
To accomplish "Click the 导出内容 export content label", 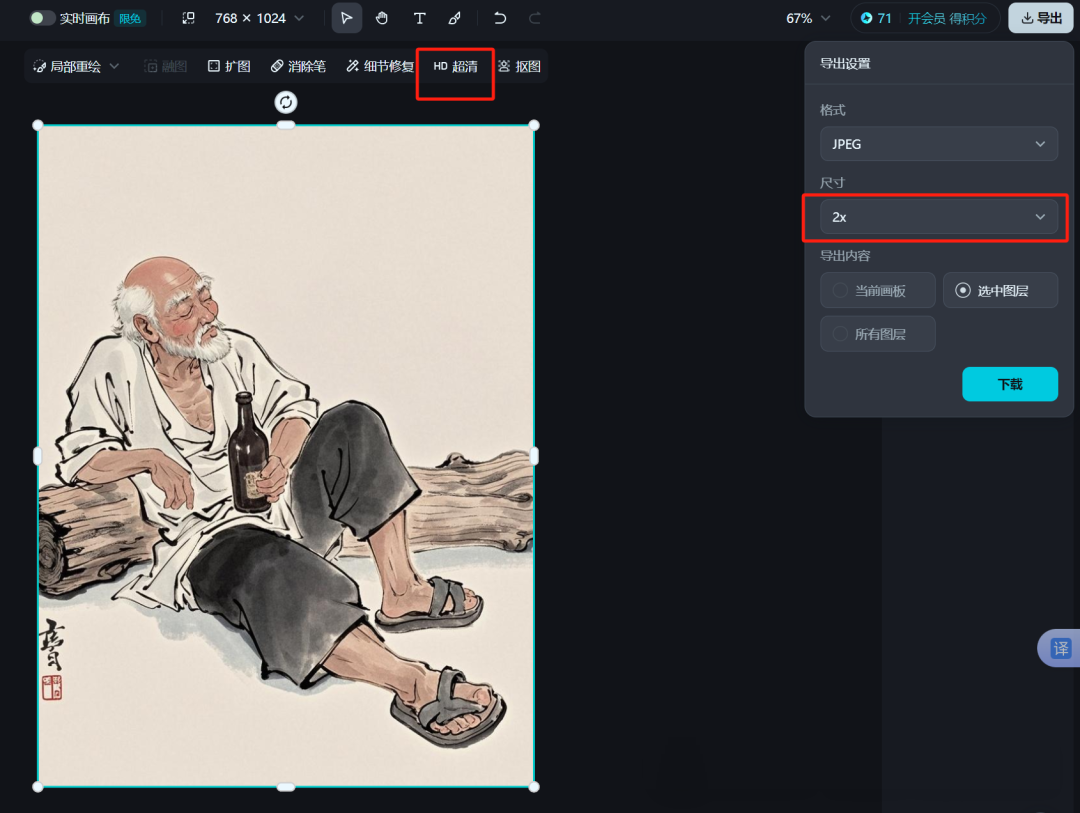I will 845,256.
